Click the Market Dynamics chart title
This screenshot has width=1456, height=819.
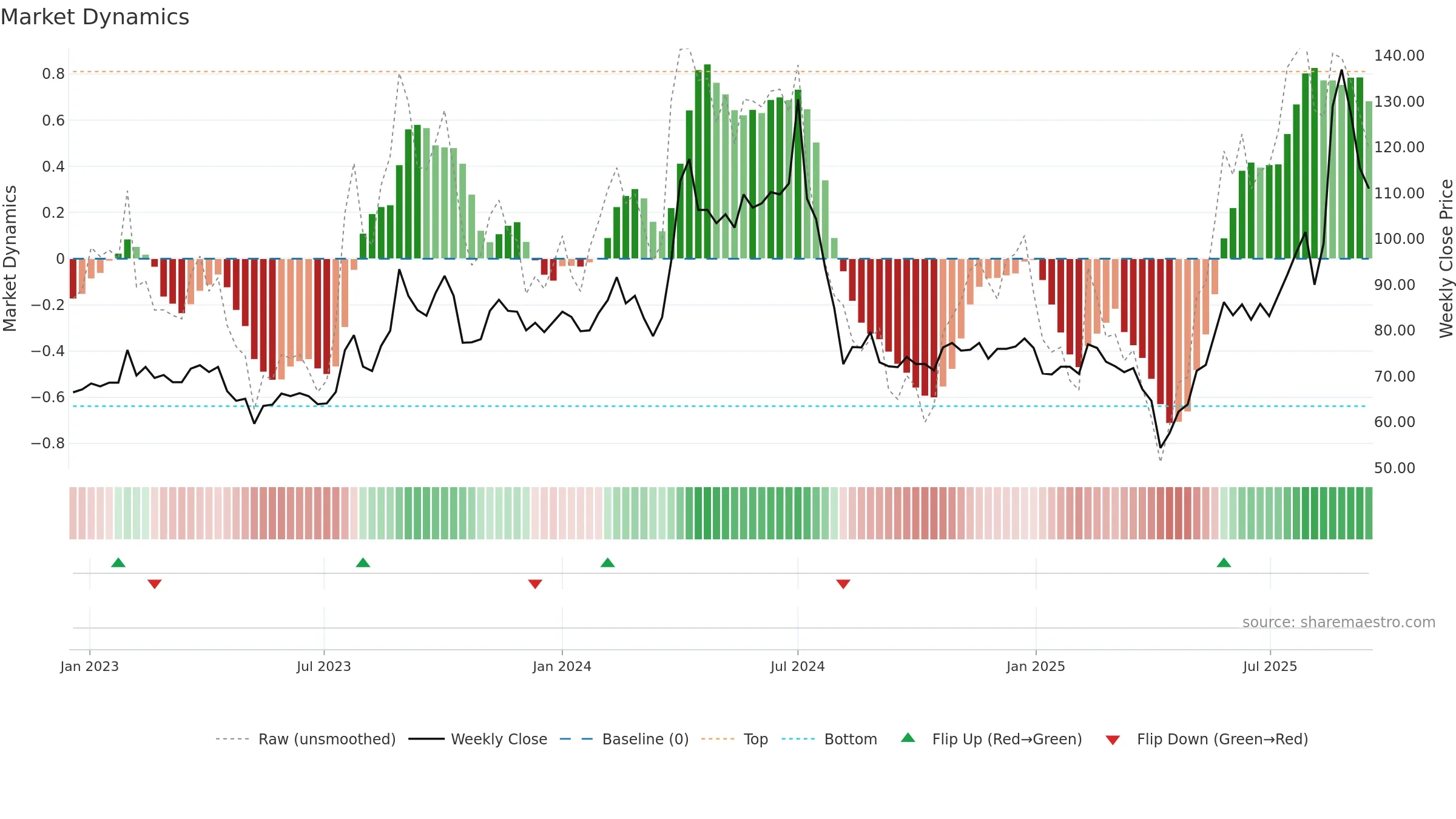(95, 17)
